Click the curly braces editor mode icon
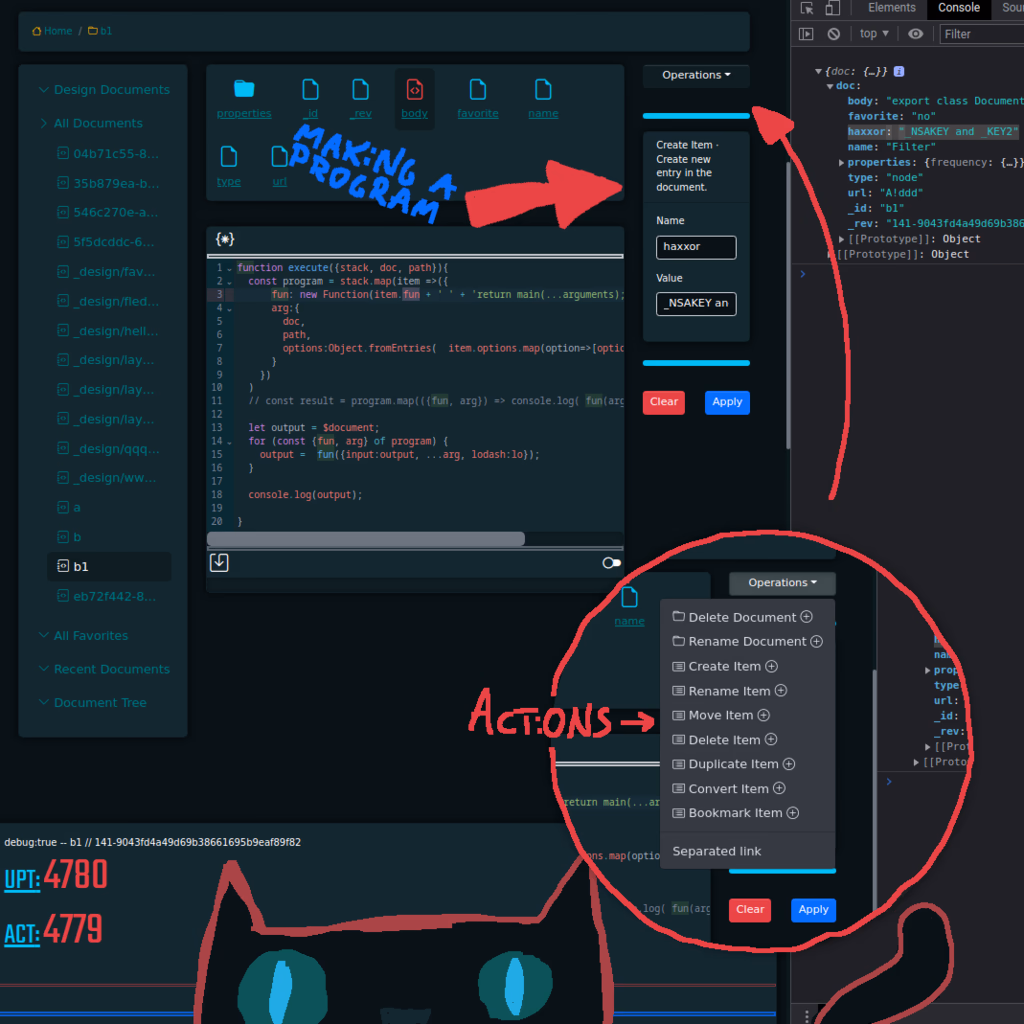Screen dimensions: 1024x1024 [x=225, y=240]
